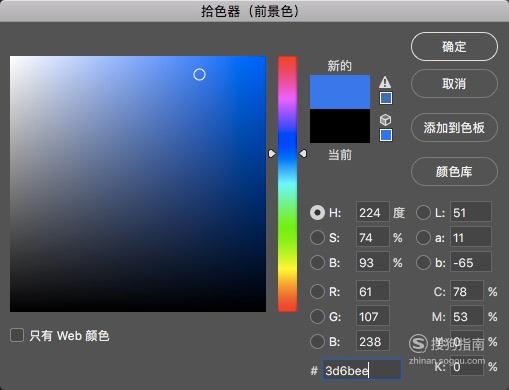Click the current black color preview

(340, 126)
